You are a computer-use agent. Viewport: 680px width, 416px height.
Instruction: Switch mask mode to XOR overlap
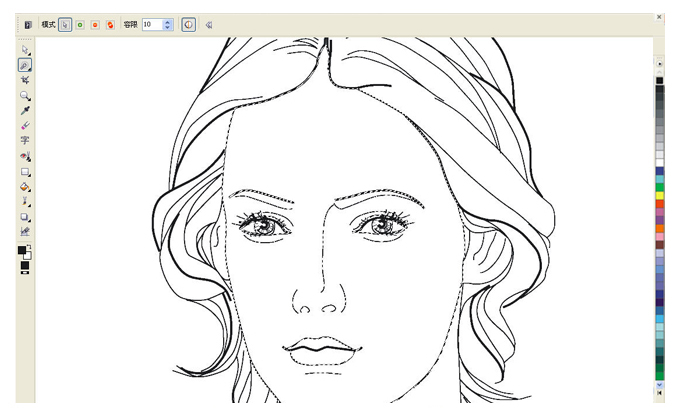tap(111, 25)
